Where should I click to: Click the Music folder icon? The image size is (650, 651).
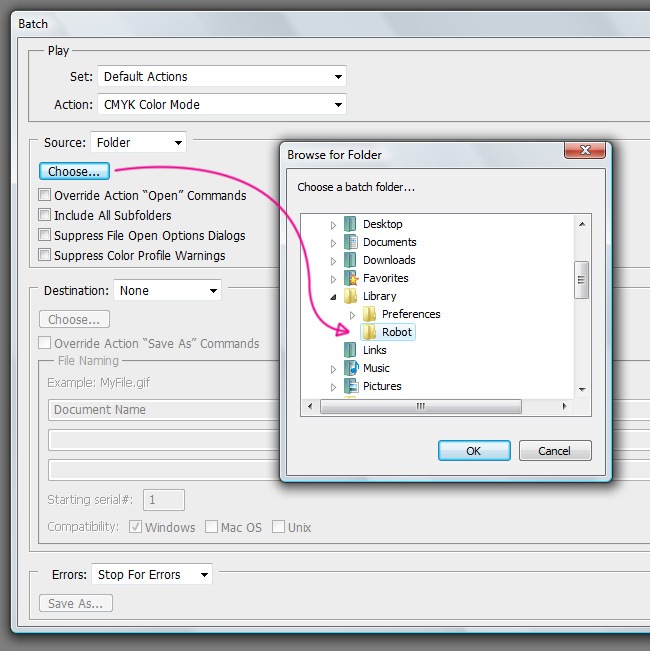[350, 368]
